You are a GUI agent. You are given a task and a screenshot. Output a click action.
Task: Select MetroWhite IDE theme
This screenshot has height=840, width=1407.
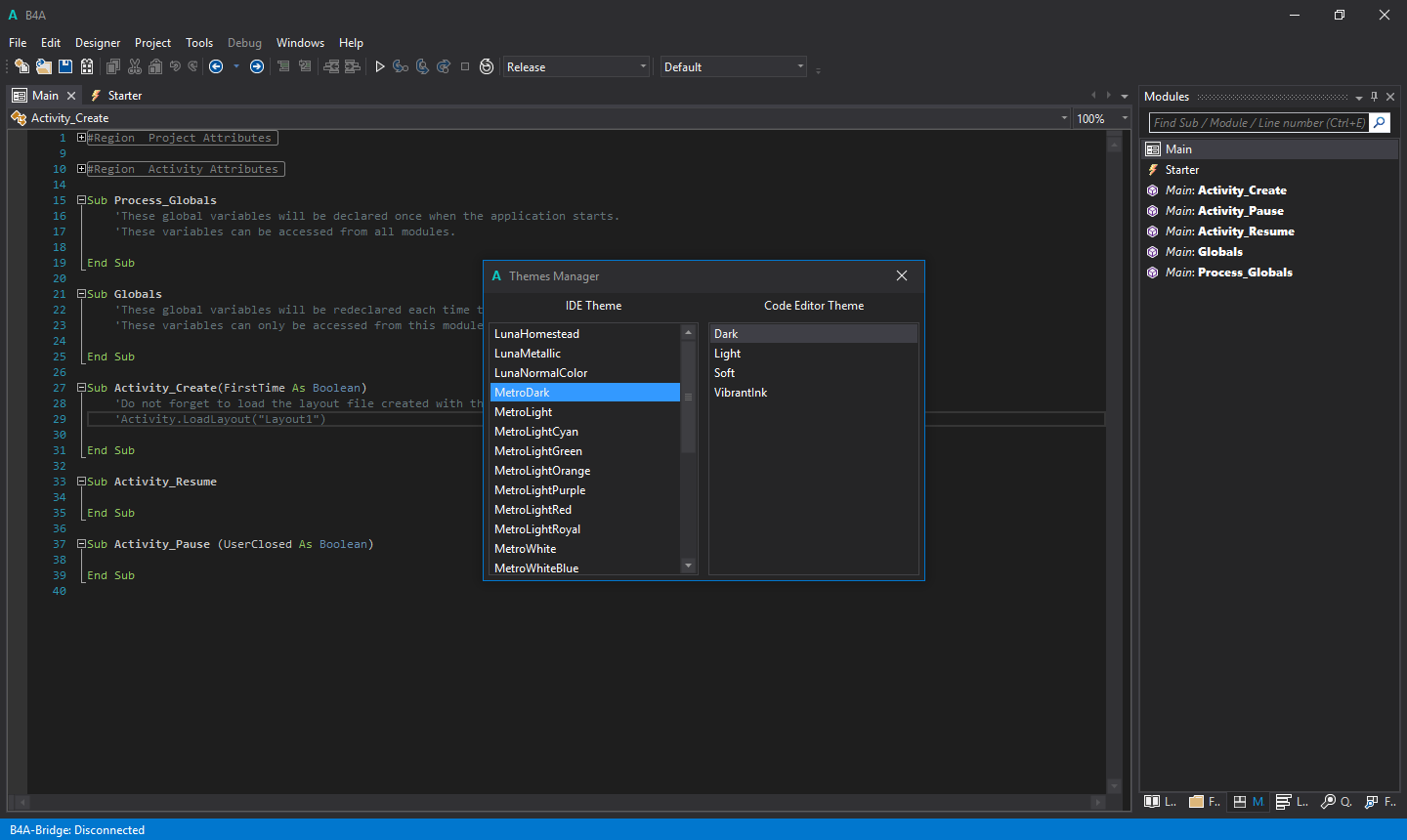click(584, 549)
